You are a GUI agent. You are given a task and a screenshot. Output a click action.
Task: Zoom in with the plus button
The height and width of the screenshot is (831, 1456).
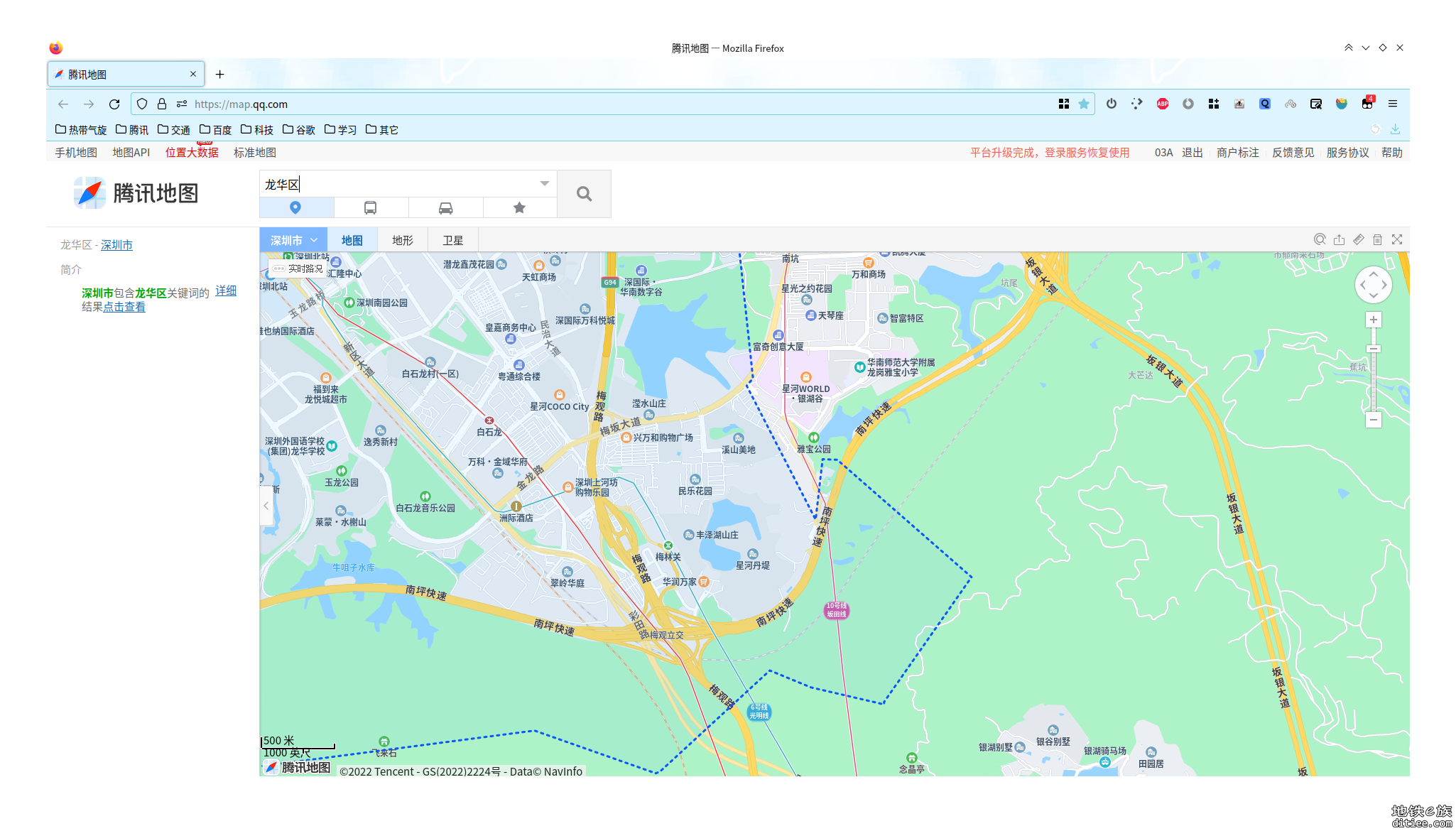1374,320
